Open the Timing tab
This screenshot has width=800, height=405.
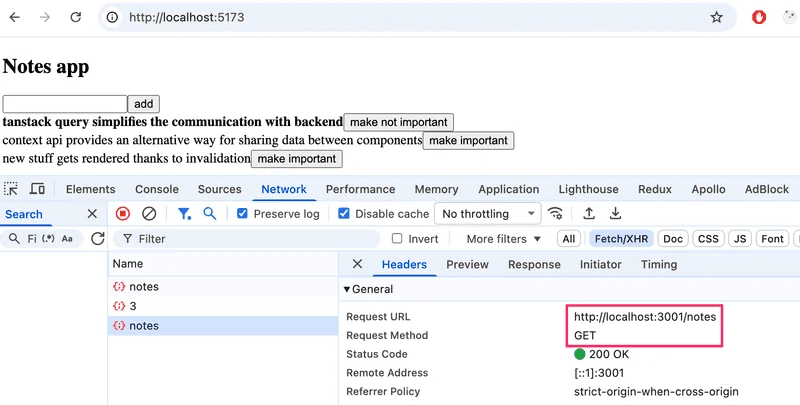point(659,264)
